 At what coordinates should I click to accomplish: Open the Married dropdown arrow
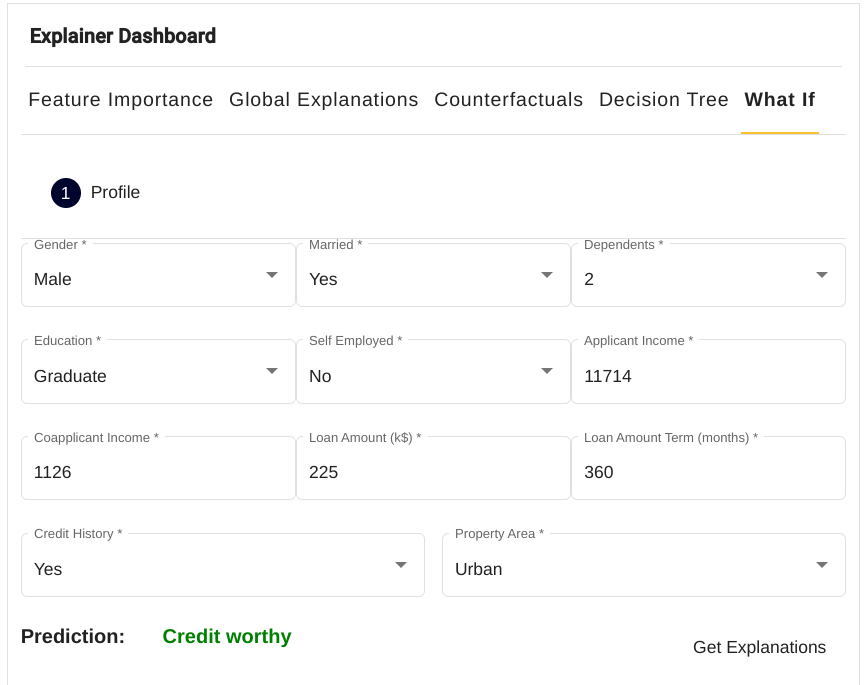click(x=547, y=275)
